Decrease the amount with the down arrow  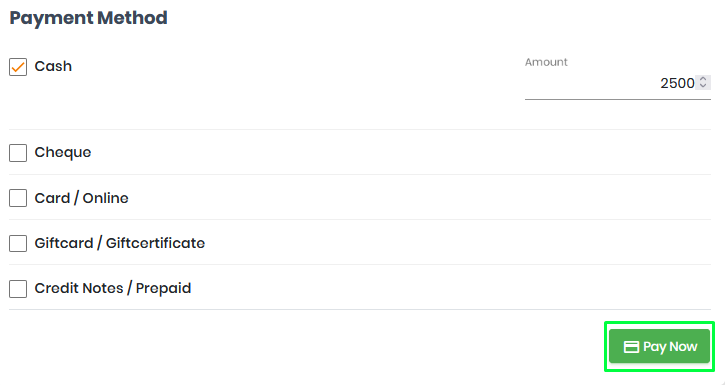pos(703,86)
